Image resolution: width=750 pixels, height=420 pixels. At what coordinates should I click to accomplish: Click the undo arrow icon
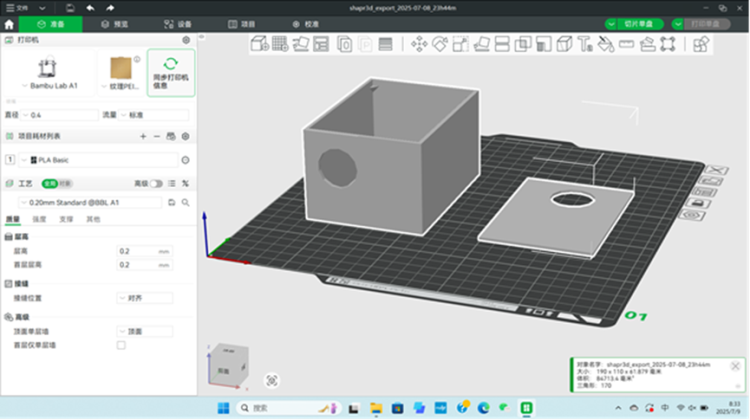90,7
